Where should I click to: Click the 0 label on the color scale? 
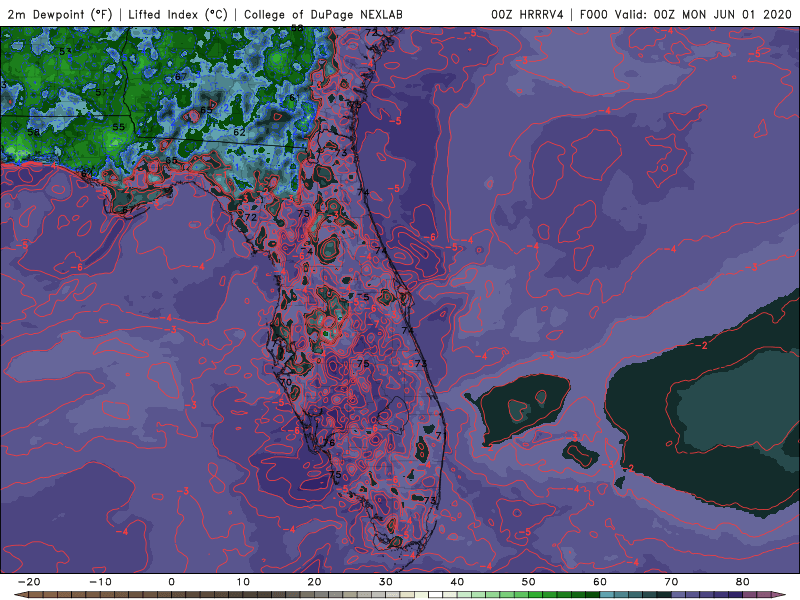coord(171,582)
